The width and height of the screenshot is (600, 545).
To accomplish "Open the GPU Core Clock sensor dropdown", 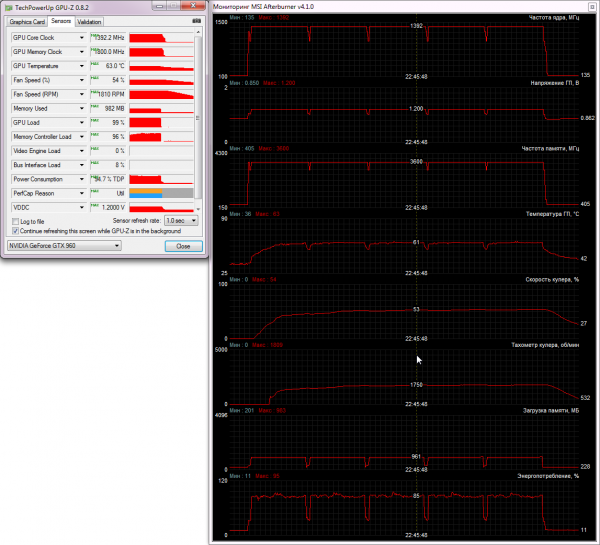I will point(82,38).
